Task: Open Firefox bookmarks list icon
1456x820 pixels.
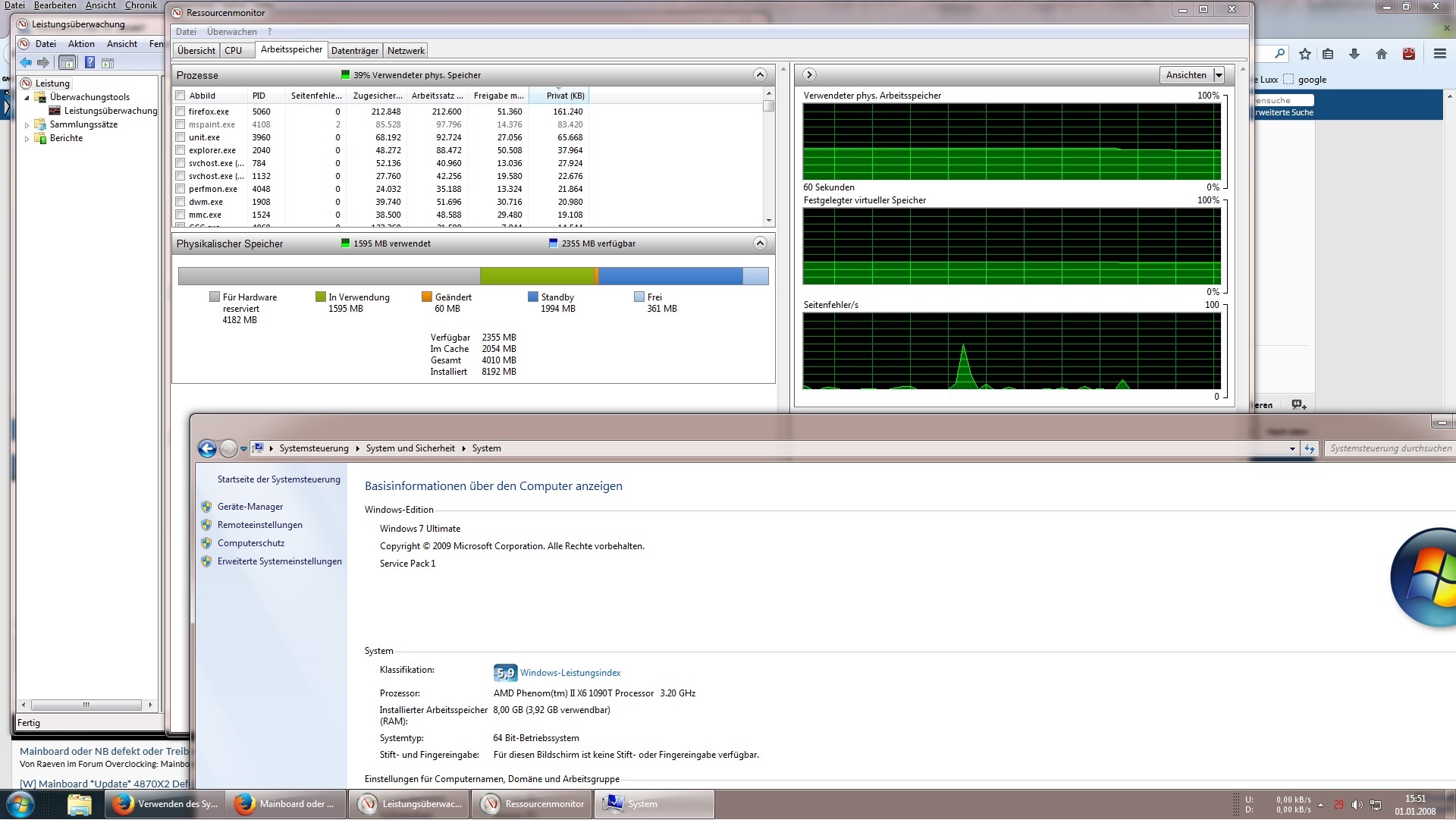Action: [1328, 54]
